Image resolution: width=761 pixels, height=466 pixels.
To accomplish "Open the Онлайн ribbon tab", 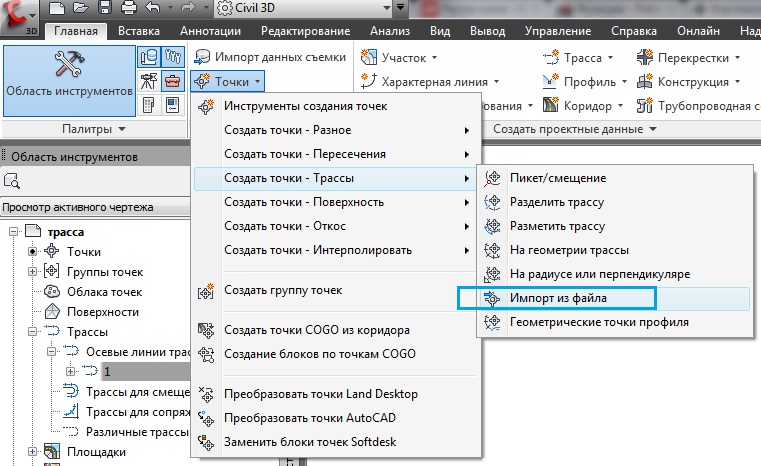I will [698, 31].
